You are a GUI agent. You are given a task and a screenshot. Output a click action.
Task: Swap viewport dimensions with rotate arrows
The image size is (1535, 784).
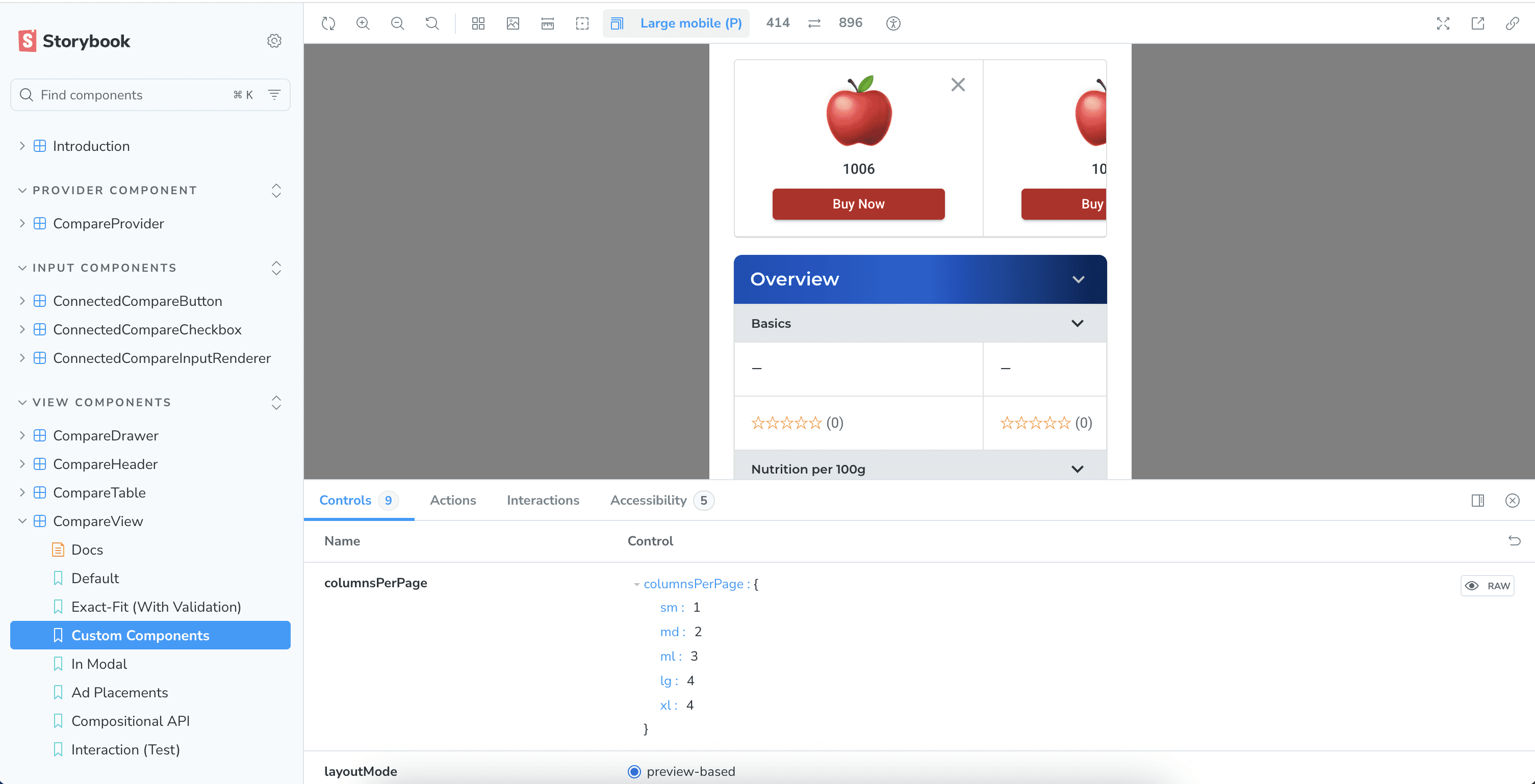tap(814, 23)
